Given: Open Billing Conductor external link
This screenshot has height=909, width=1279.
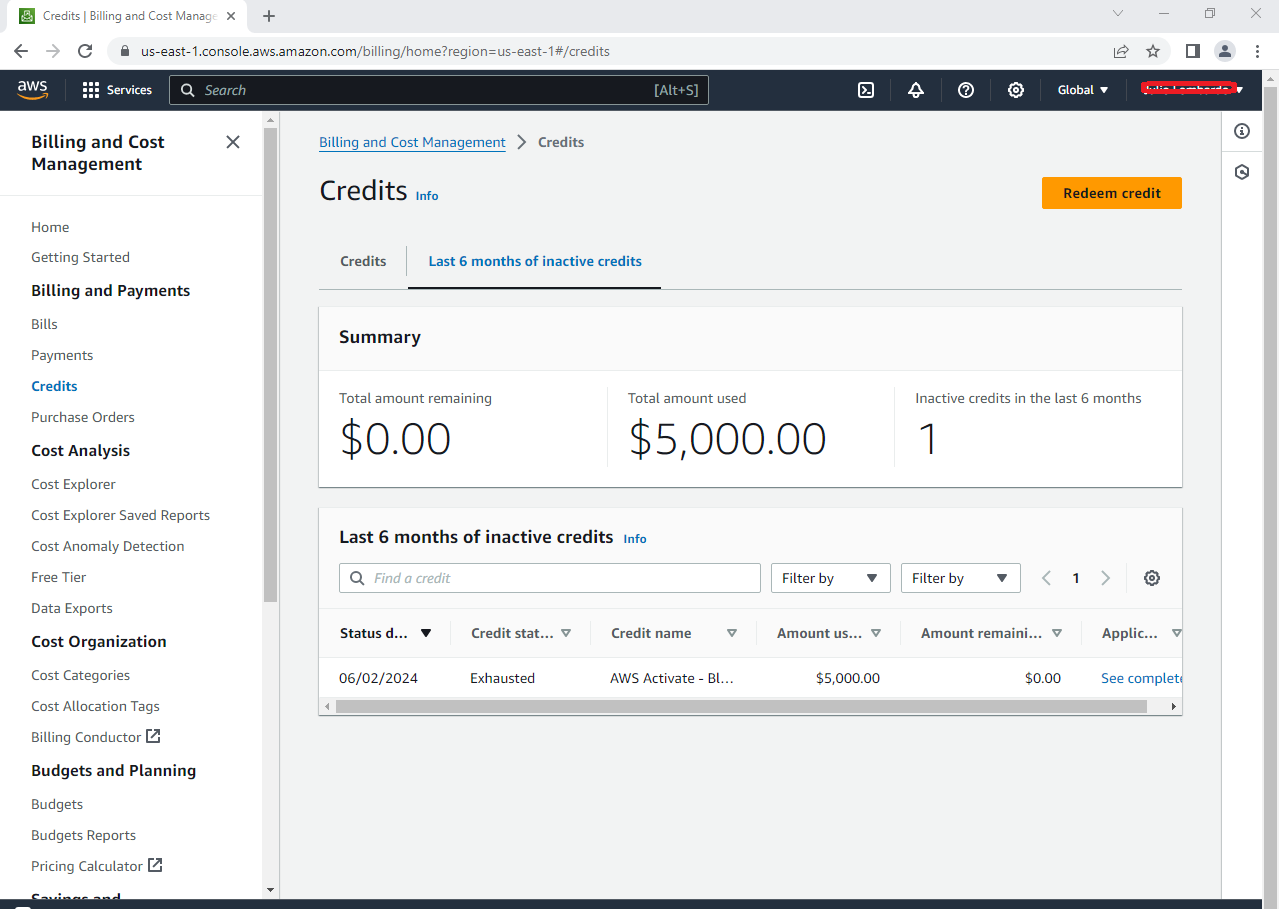Looking at the screenshot, I should [96, 737].
